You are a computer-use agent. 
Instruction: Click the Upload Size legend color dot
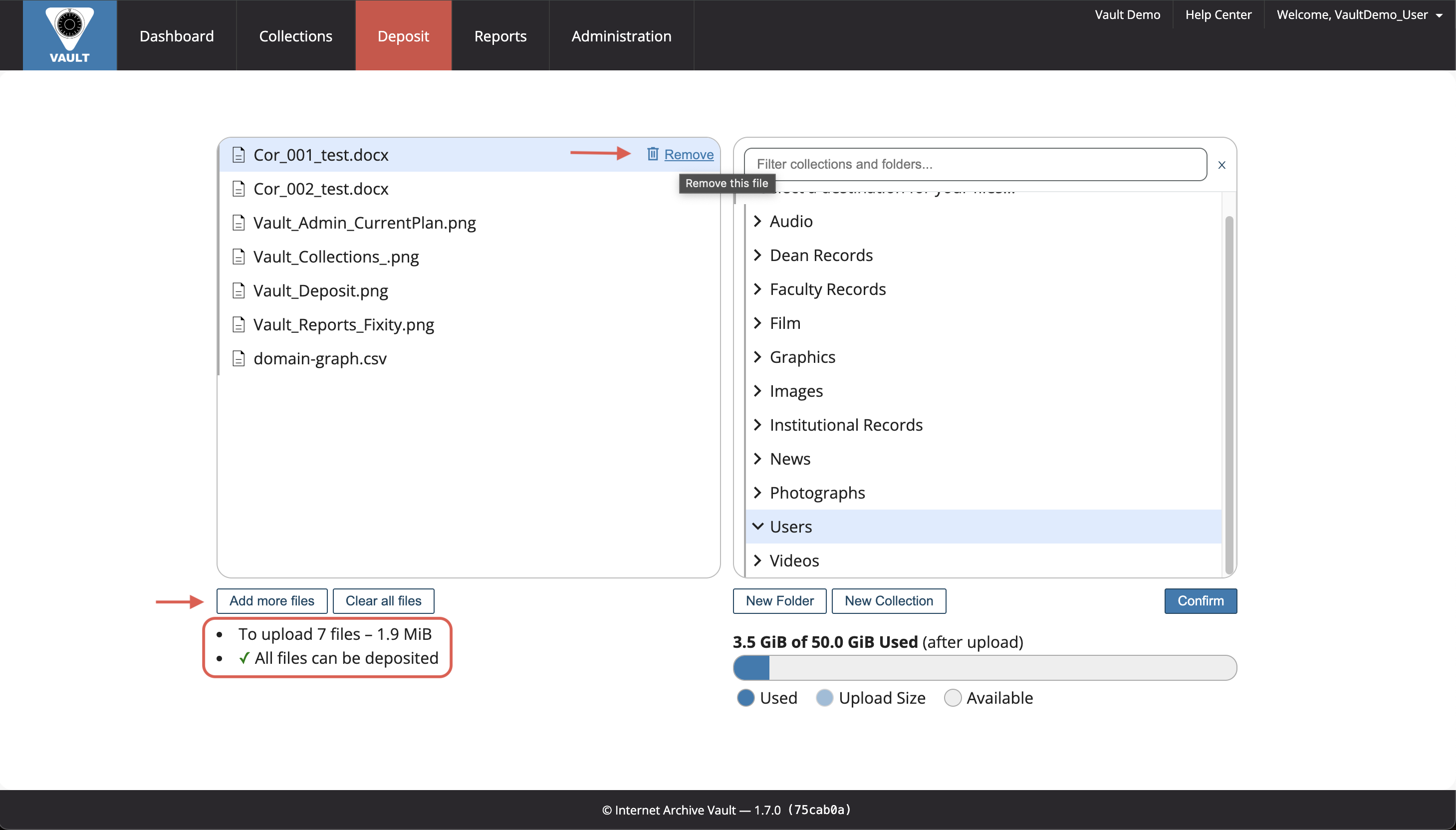coord(825,698)
